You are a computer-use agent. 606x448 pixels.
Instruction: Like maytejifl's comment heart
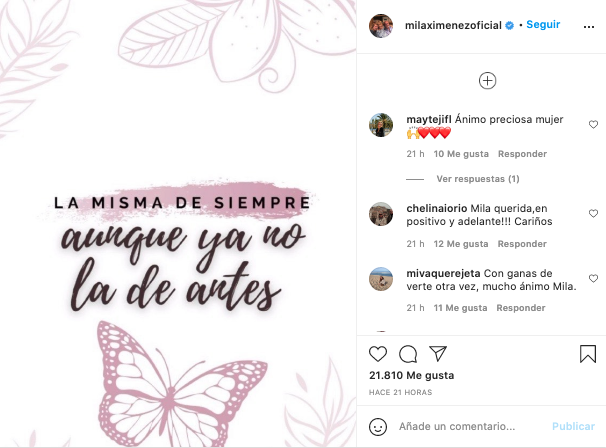coord(593,124)
